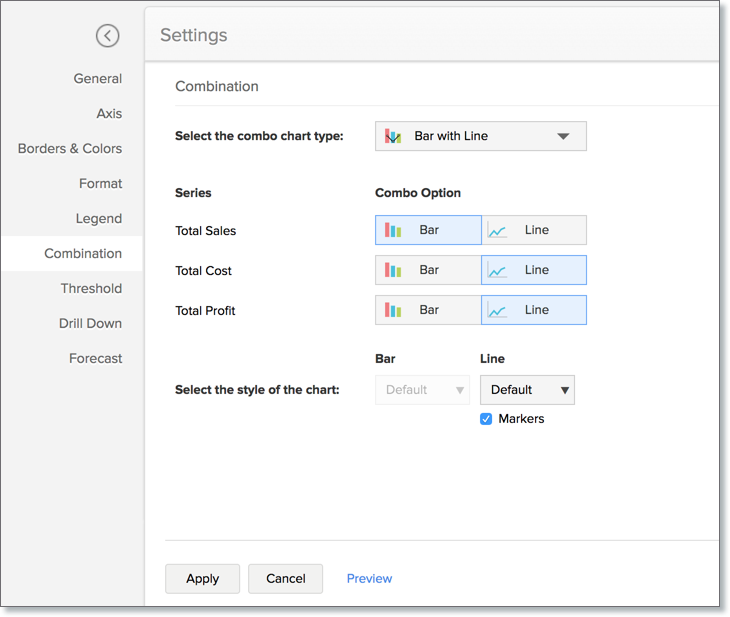
Task: Go to the Forecast settings tab
Action: (x=96, y=358)
